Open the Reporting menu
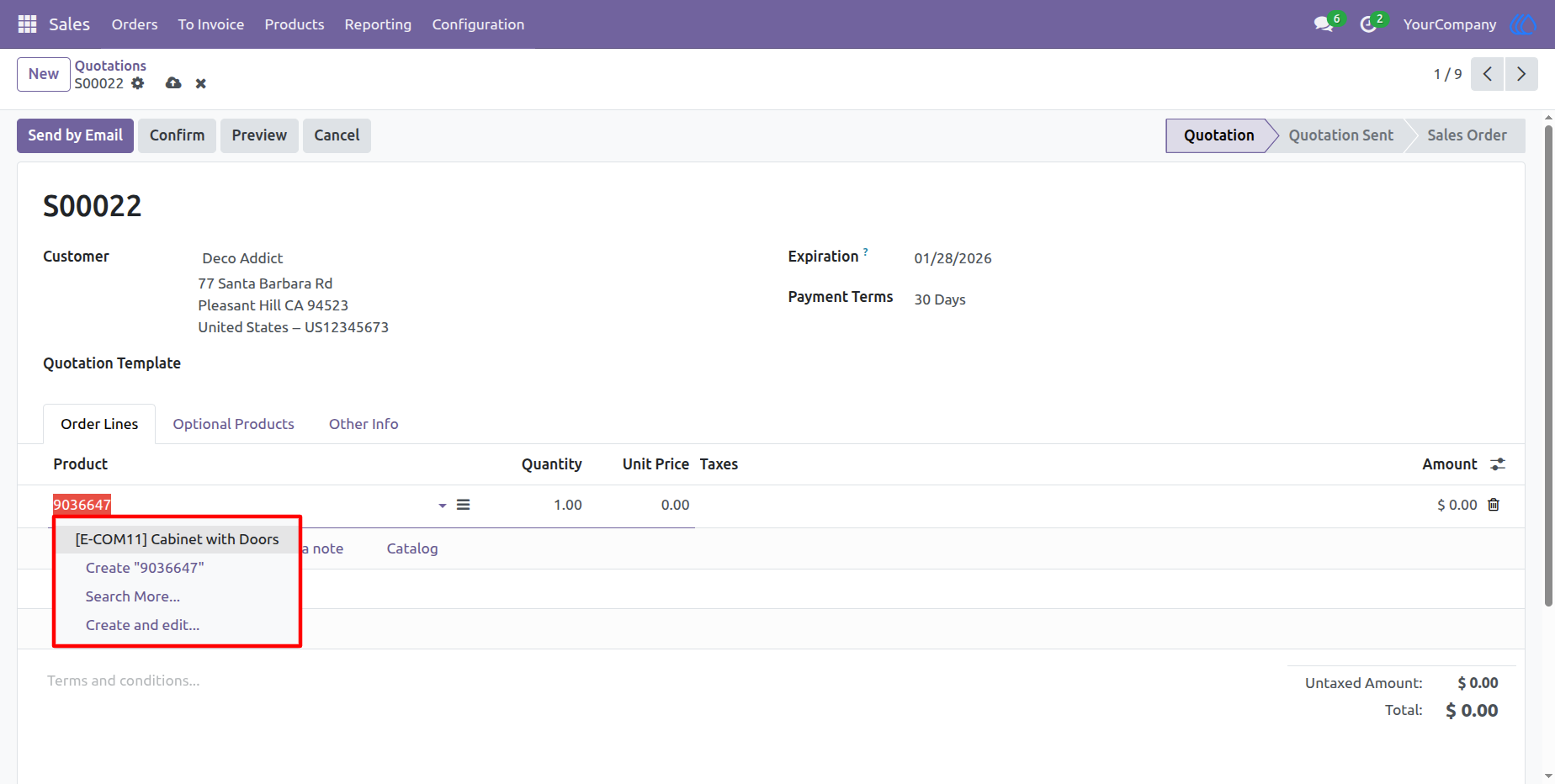 [x=378, y=24]
